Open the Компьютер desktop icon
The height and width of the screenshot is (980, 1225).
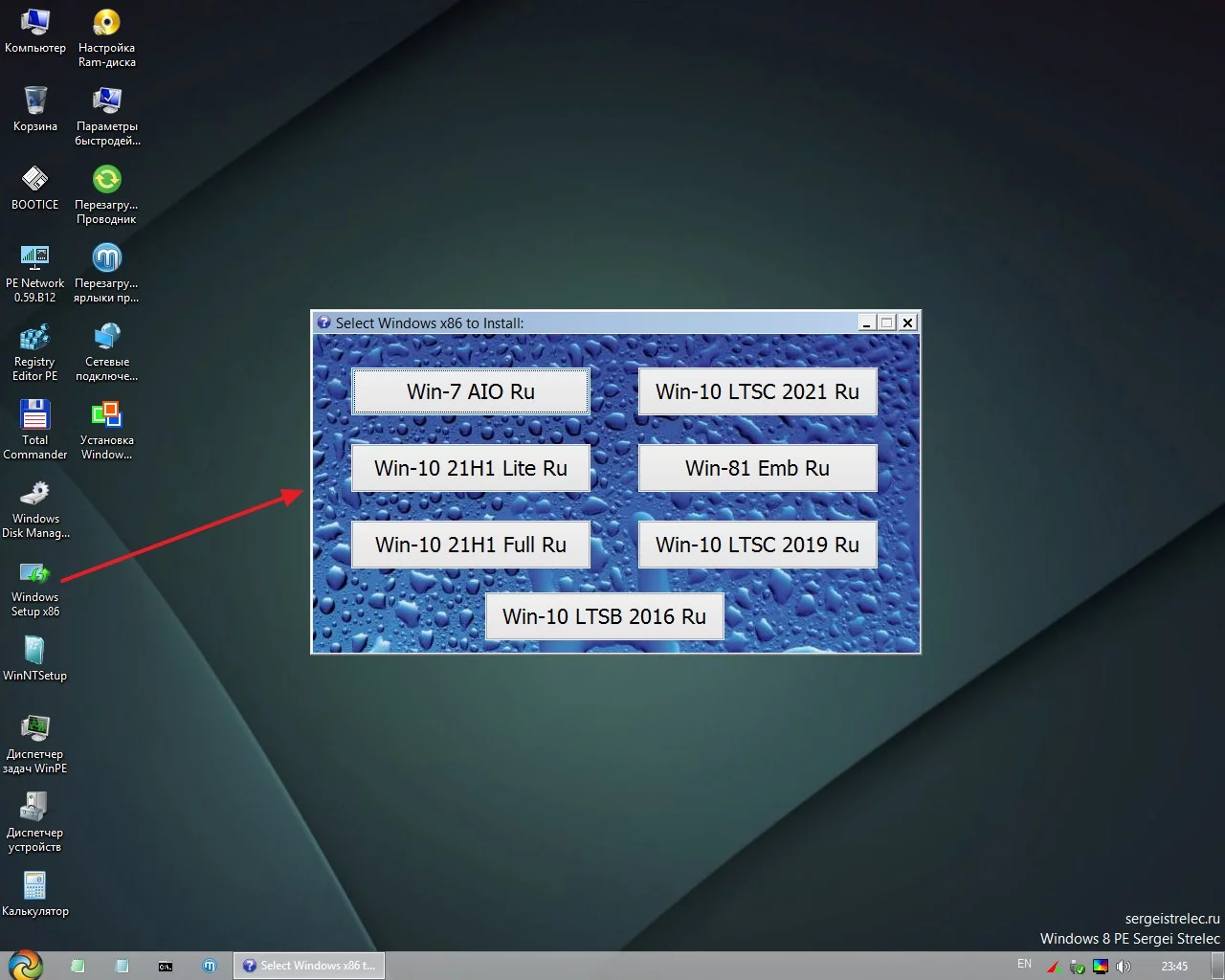35,30
